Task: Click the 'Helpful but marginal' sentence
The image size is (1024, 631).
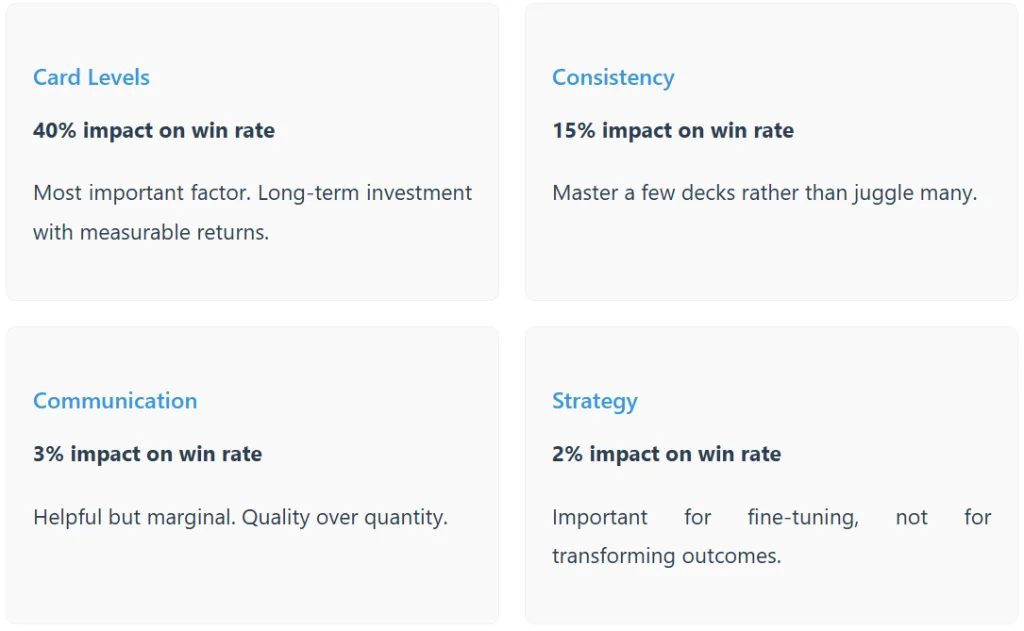Action: tap(134, 518)
